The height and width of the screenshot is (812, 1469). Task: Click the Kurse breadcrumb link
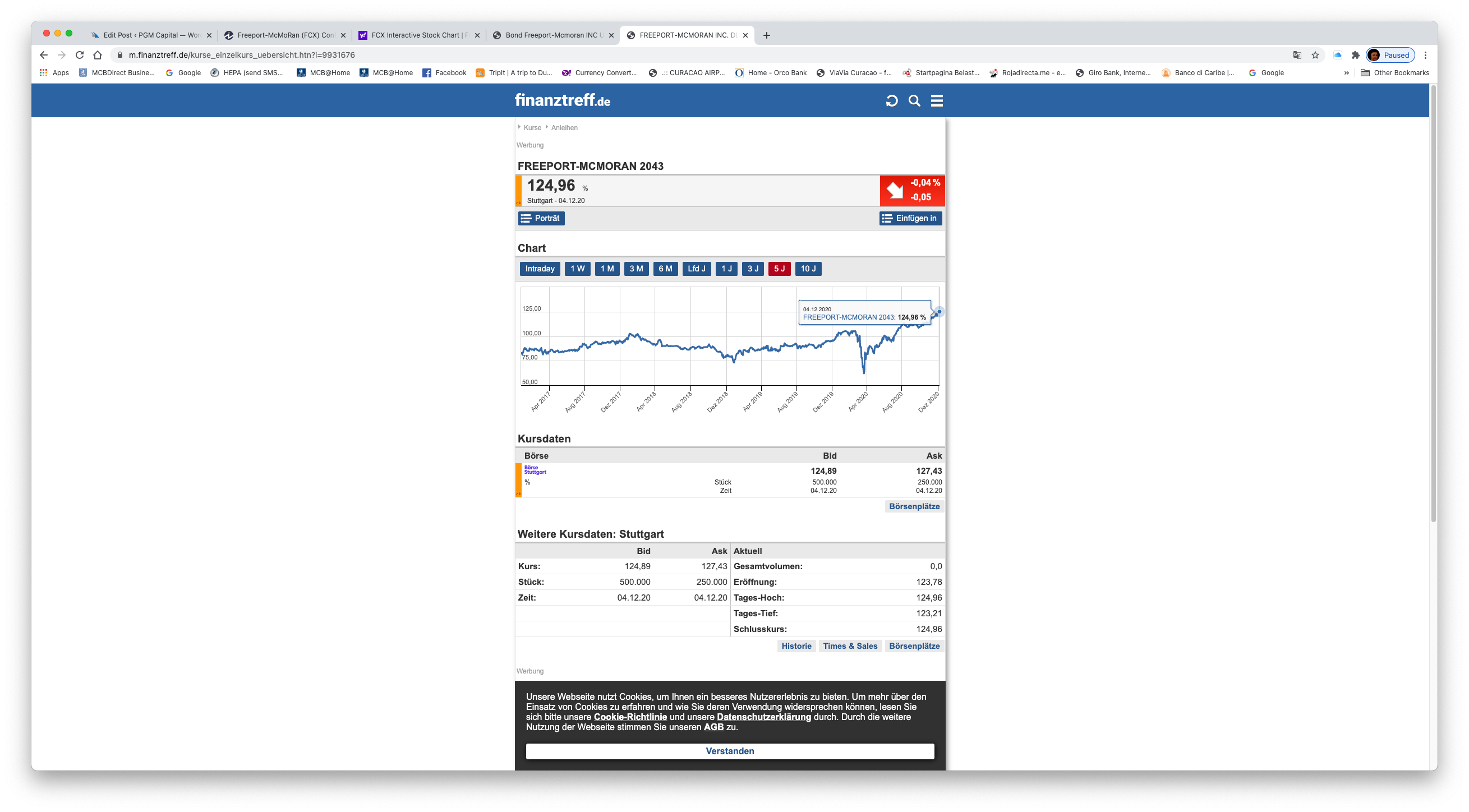tap(532, 128)
